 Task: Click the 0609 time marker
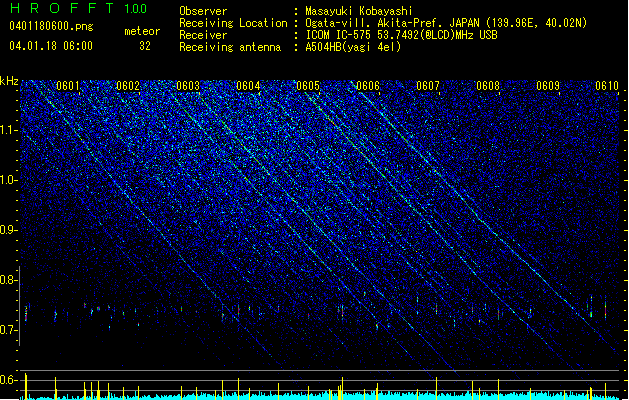[x=548, y=86]
